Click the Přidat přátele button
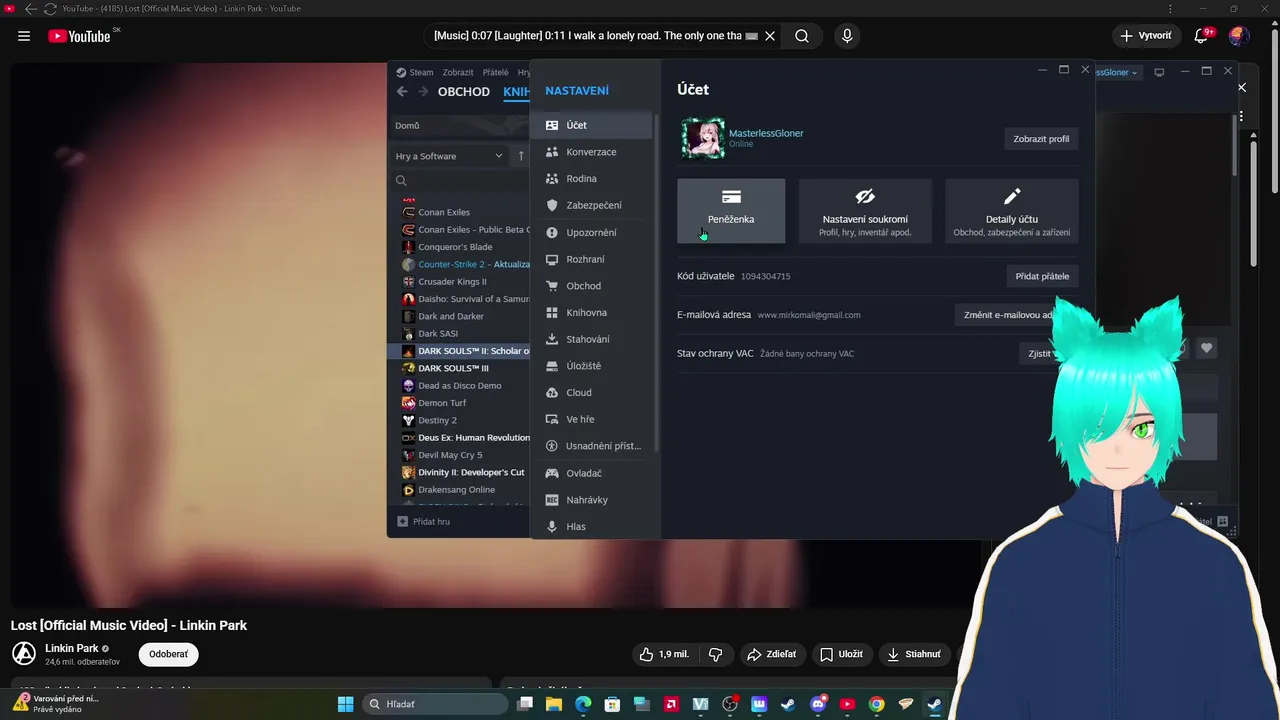 [1042, 276]
